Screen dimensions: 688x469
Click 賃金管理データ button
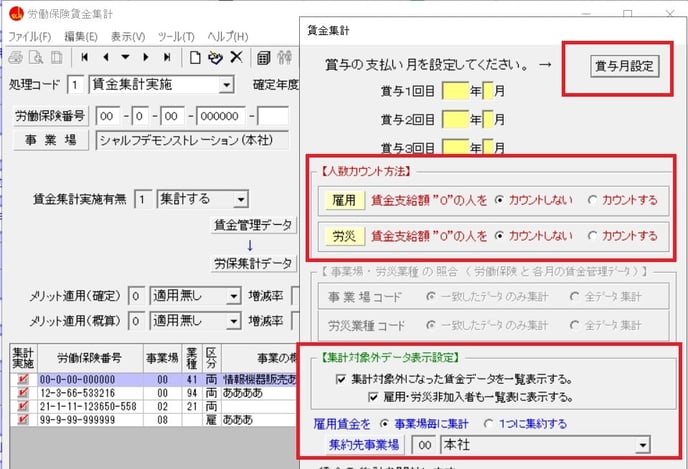[253, 225]
